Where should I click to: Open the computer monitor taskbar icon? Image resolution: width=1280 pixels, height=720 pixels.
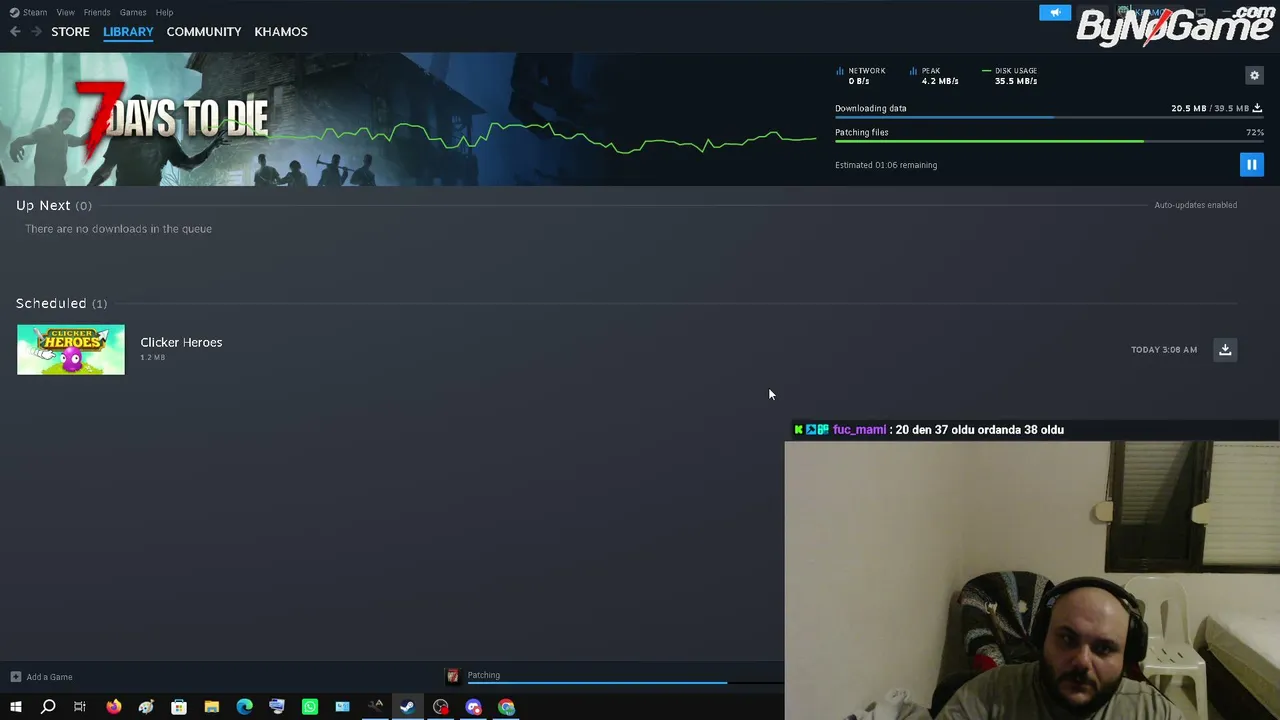tap(277, 707)
